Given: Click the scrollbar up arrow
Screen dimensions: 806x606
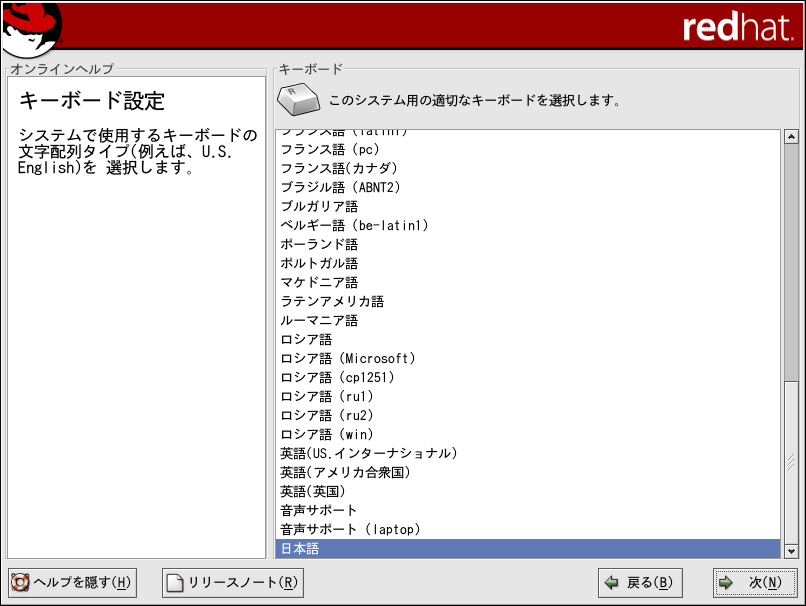Looking at the screenshot, I should click(x=790, y=137).
